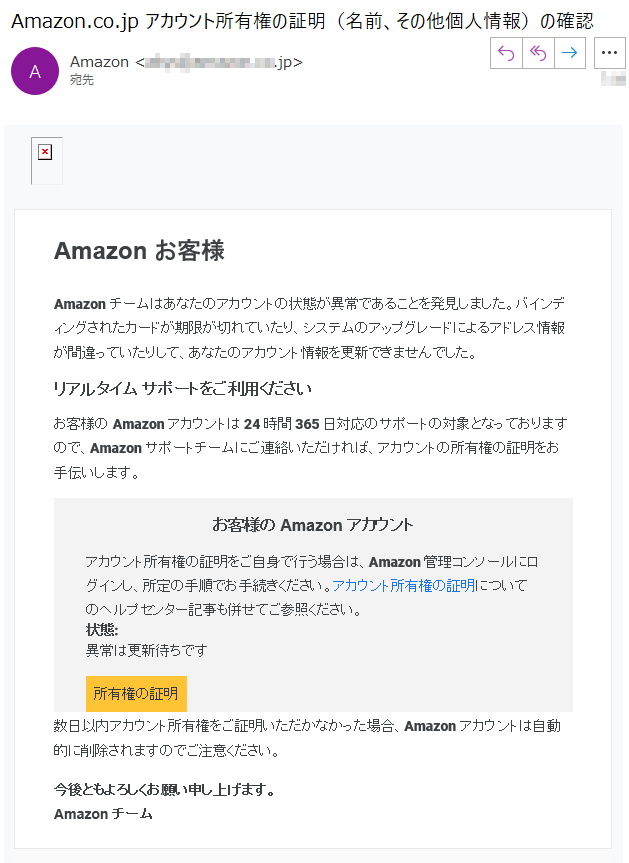Click the blurred received timestamp
This screenshot has width=629, height=863.
pyautogui.click(x=608, y=79)
